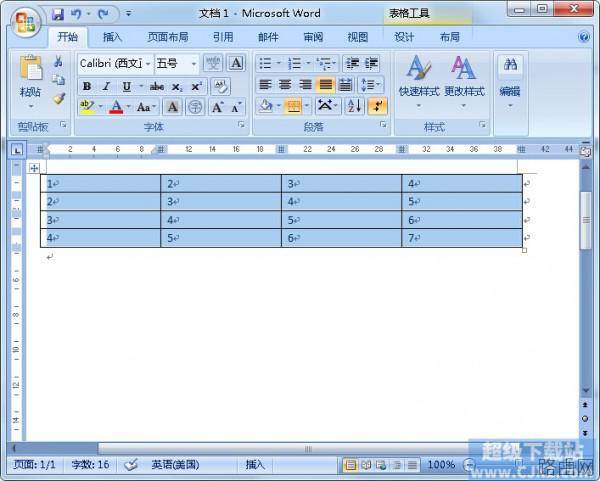Toggle distributed alignment

tap(345, 85)
